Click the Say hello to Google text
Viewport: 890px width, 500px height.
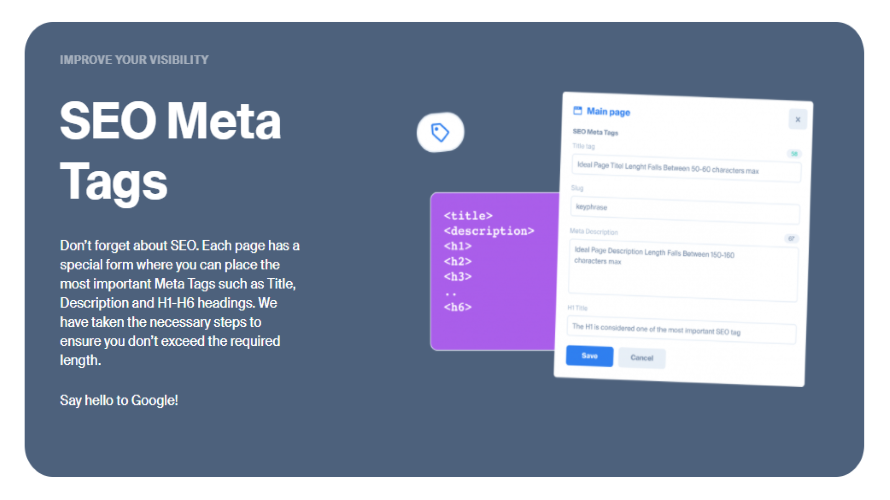click(x=119, y=401)
